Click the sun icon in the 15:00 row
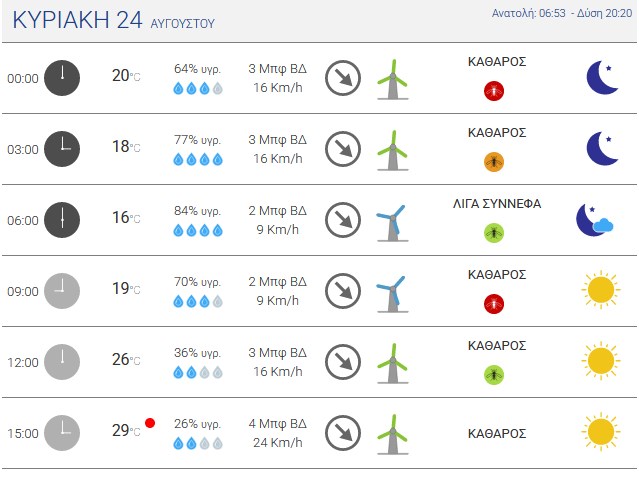Image resolution: width=639 pixels, height=478 pixels. (x=601, y=432)
